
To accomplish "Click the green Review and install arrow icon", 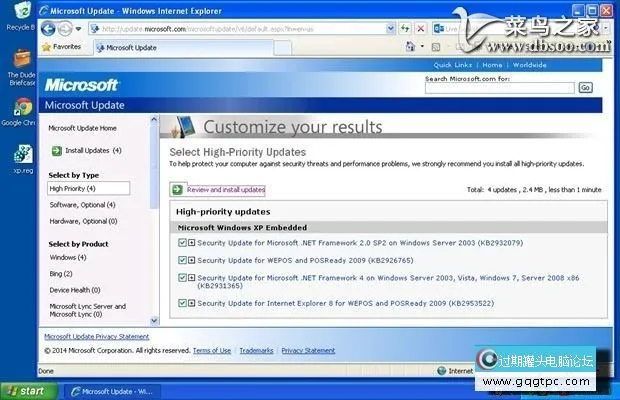I will coord(177,189).
